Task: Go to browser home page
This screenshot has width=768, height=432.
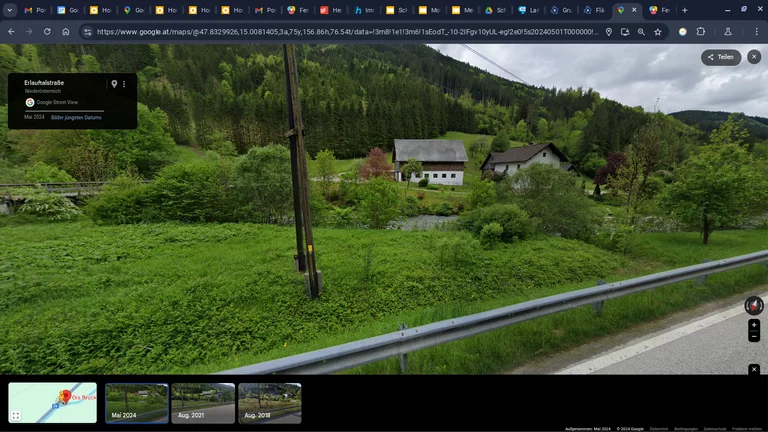Action: tap(66, 32)
